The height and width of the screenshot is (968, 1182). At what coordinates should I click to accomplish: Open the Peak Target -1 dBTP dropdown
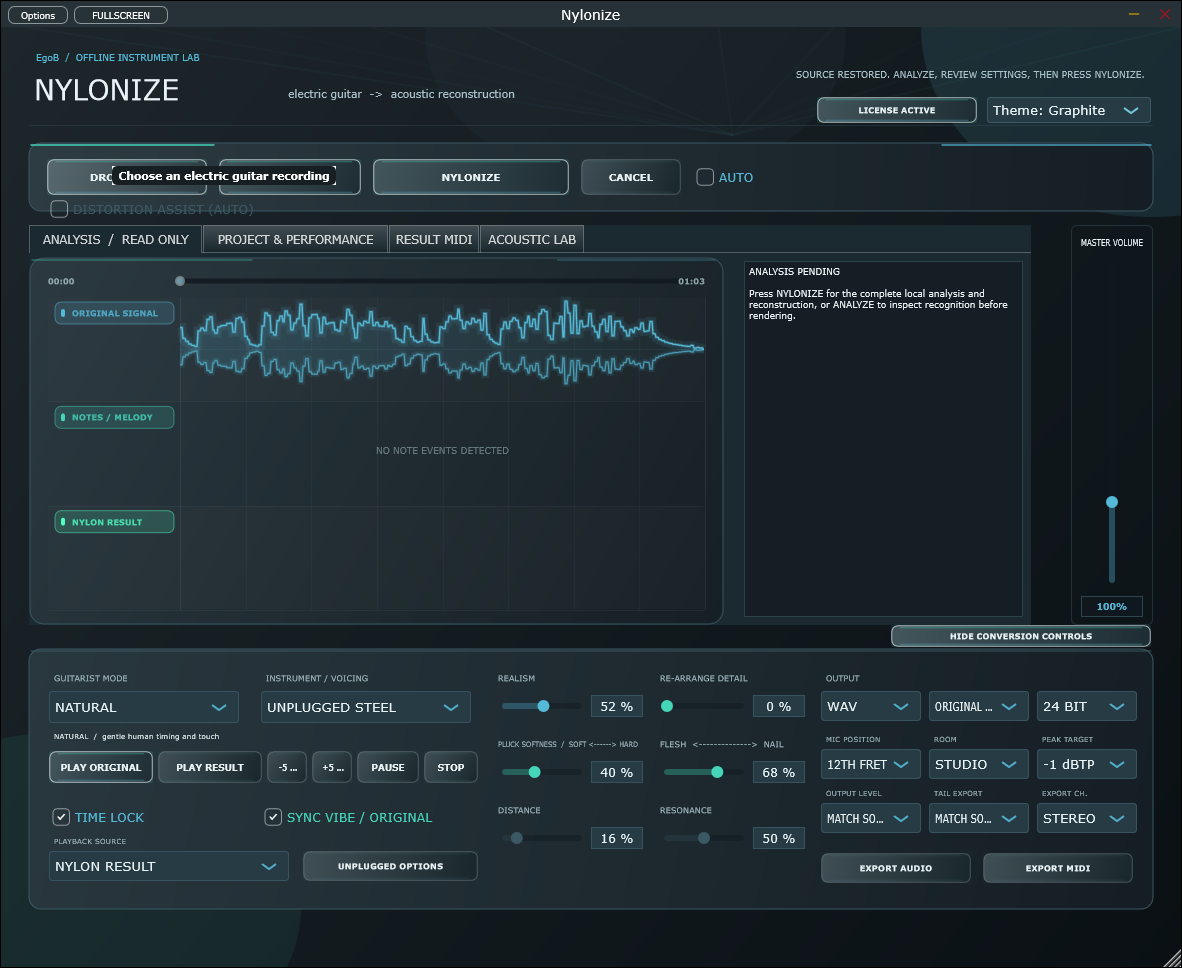(1086, 764)
